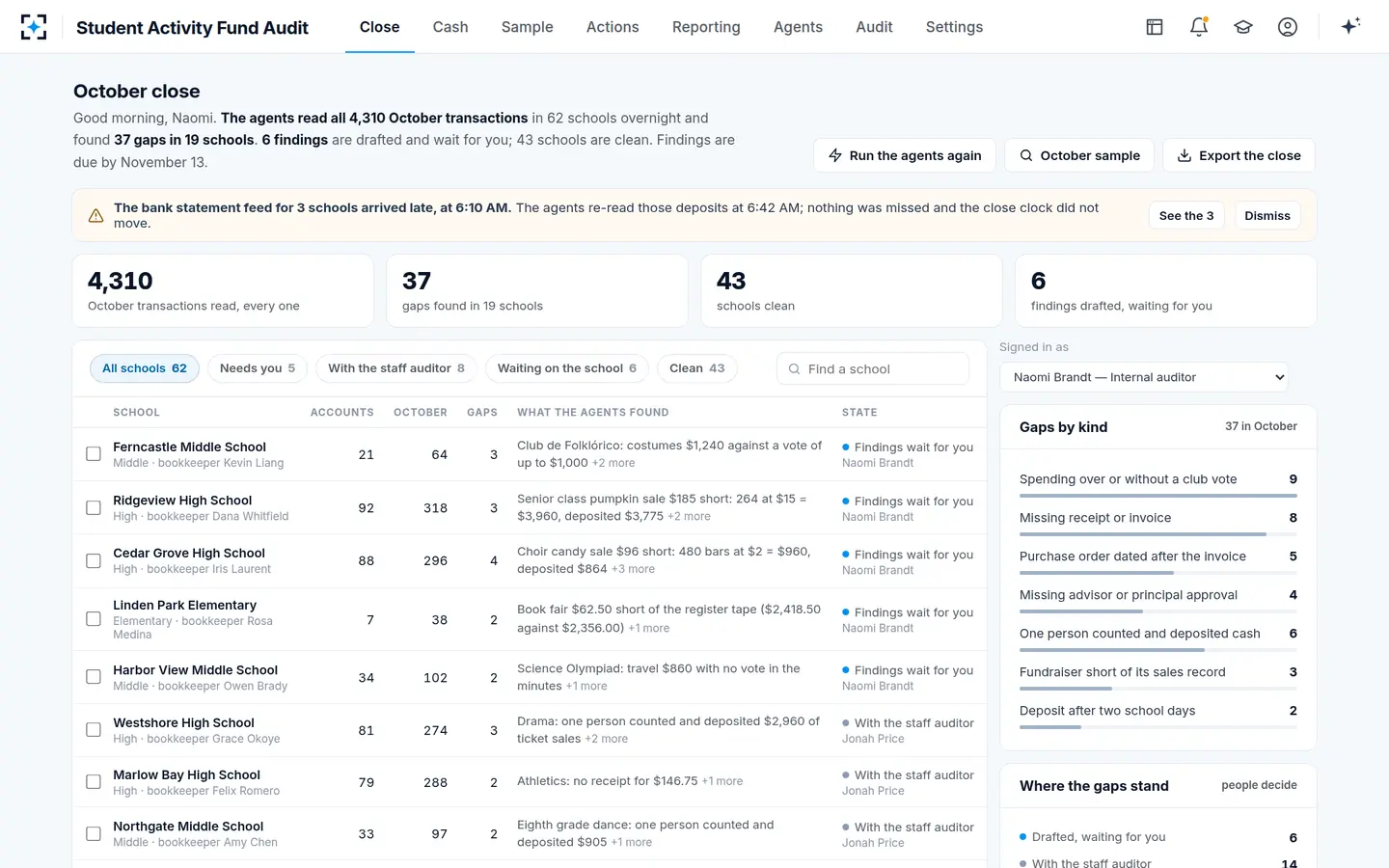Click the warning triangle in the banner
Screen dimensions: 1389x868
point(96,216)
